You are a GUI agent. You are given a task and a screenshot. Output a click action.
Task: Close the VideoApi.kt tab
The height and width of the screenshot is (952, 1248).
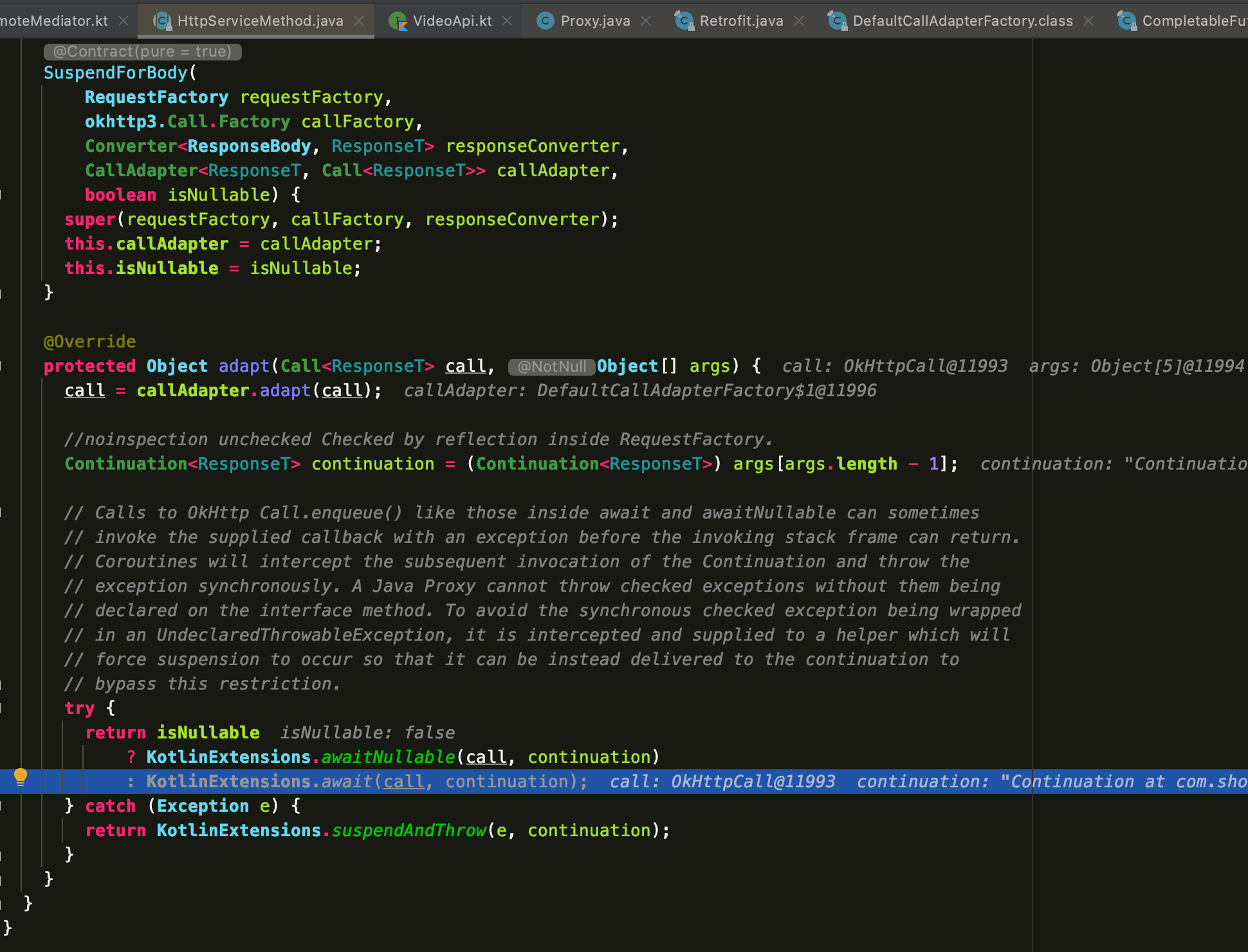tap(507, 21)
